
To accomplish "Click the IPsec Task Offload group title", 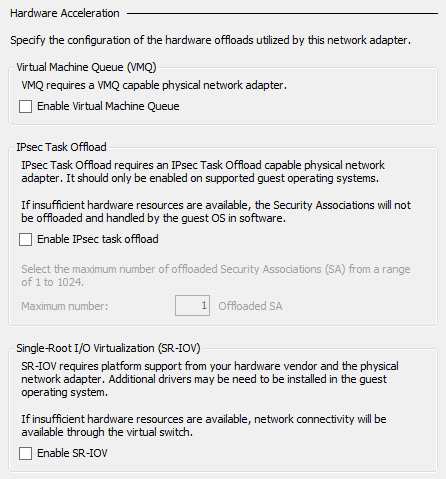I will click(x=61, y=147).
